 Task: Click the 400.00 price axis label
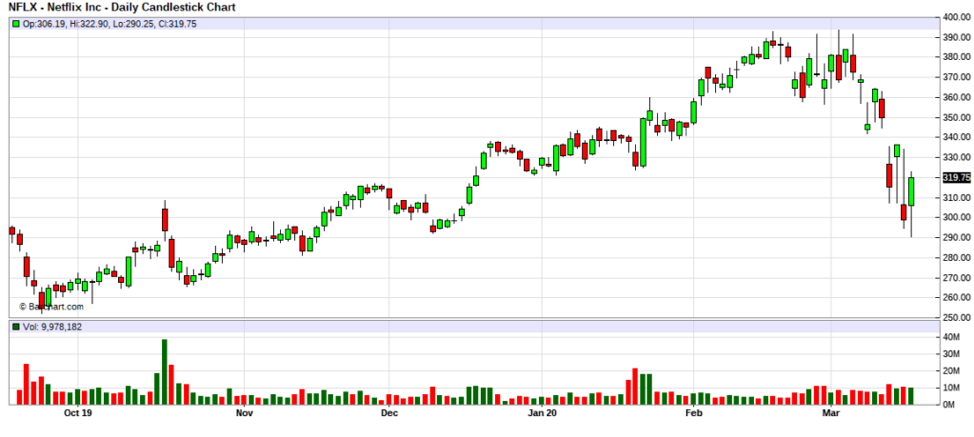pyautogui.click(x=957, y=17)
